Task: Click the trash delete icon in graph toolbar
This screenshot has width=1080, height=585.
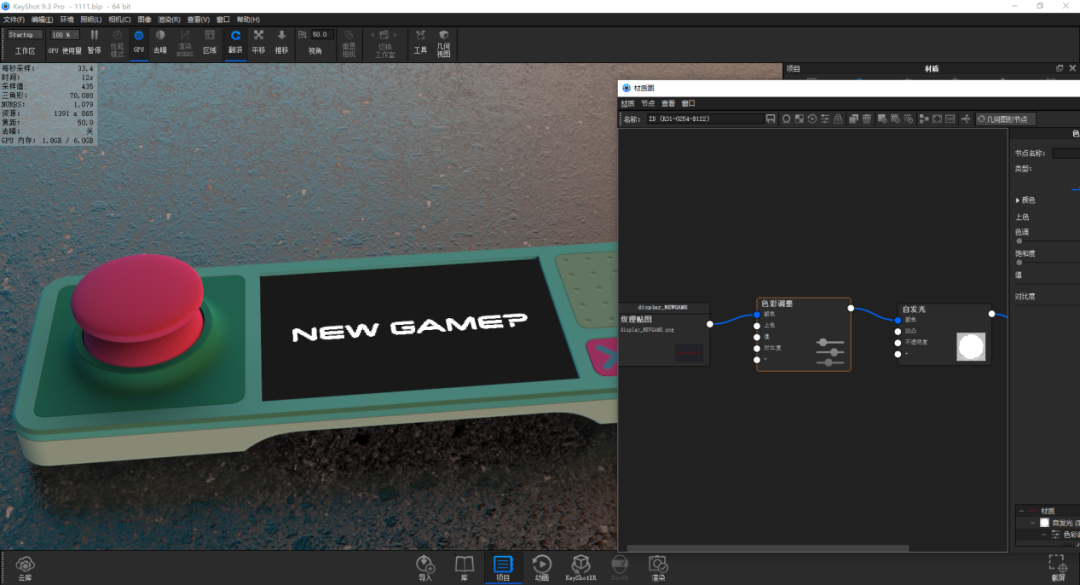Action: (x=866, y=119)
